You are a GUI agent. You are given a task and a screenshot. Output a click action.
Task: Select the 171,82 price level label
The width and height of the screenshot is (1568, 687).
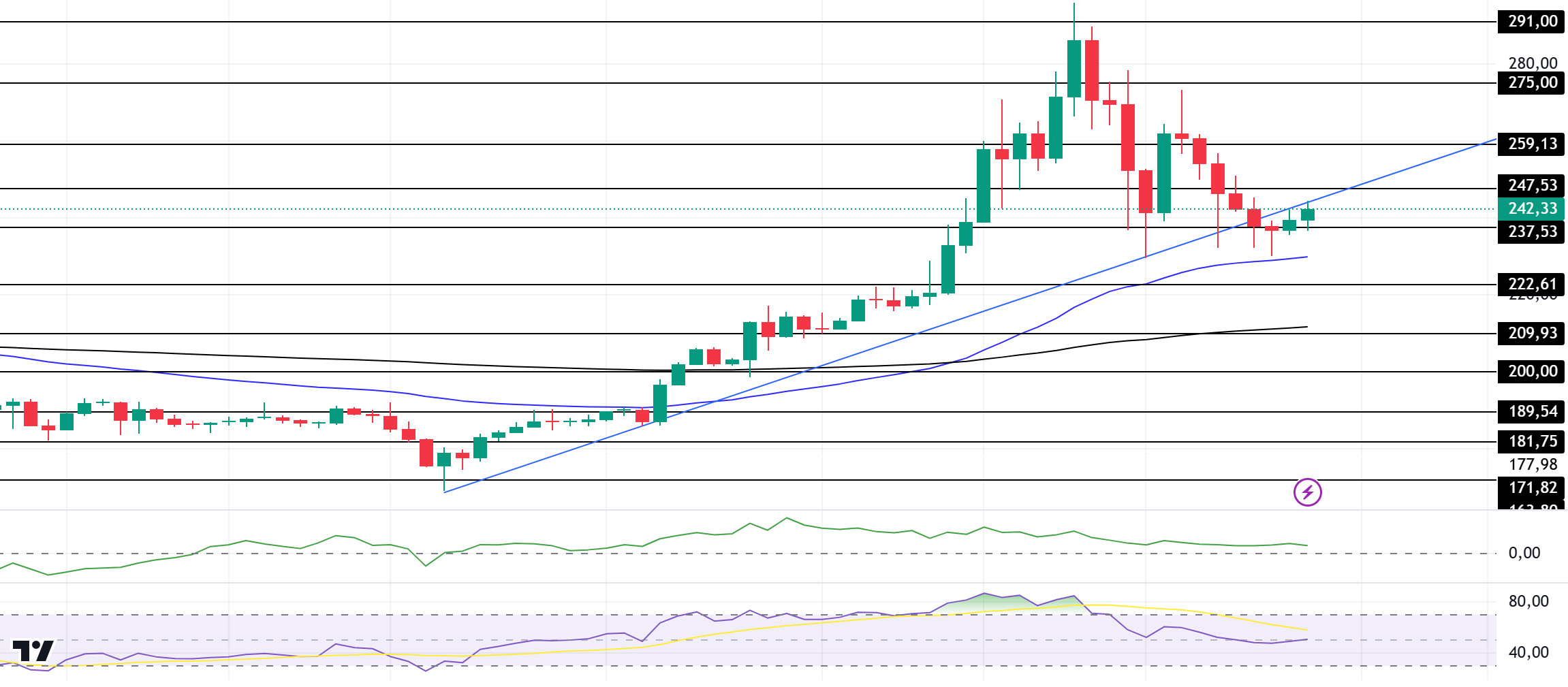point(1531,488)
